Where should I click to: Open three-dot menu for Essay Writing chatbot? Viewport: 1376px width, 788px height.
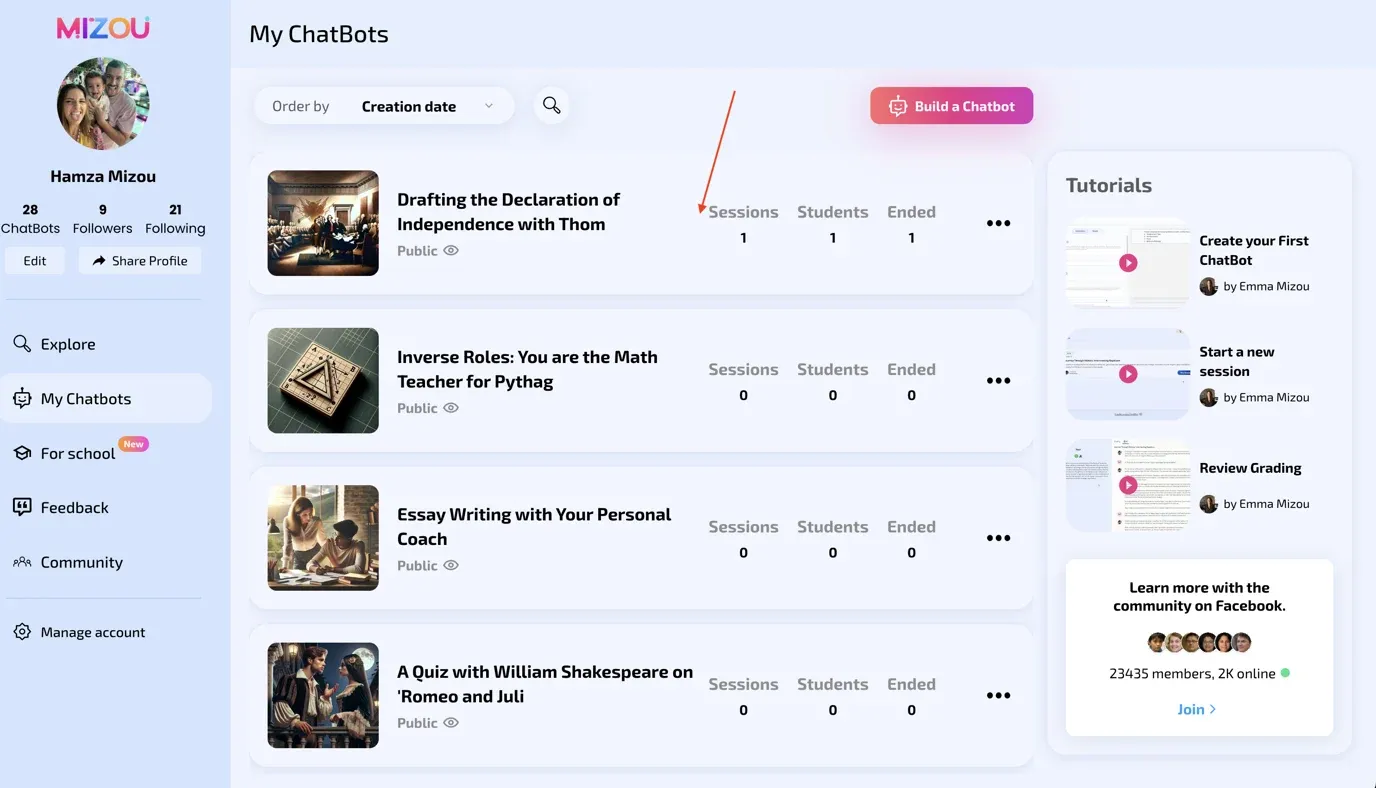998,538
